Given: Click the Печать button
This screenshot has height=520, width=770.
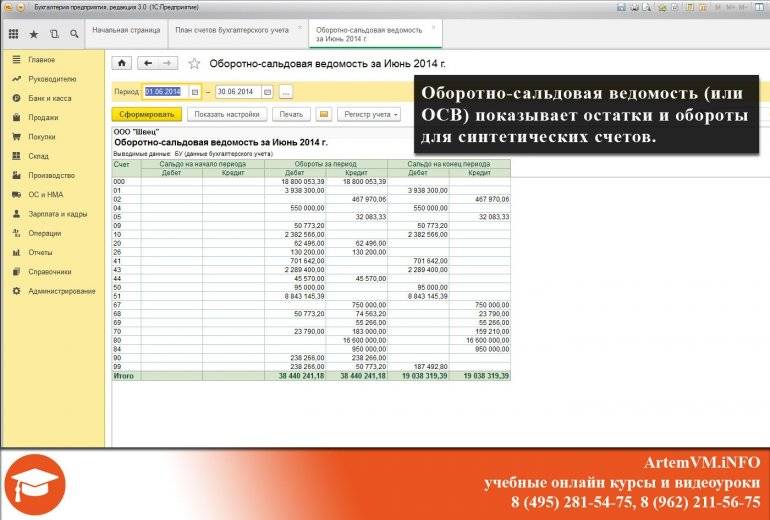Looking at the screenshot, I should pyautogui.click(x=291, y=114).
